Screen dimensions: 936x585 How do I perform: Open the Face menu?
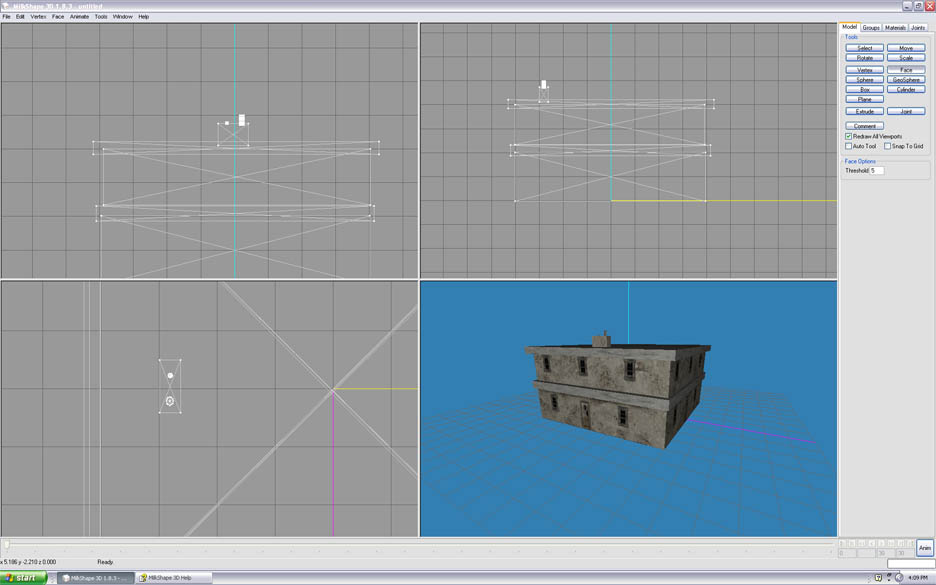[58, 17]
